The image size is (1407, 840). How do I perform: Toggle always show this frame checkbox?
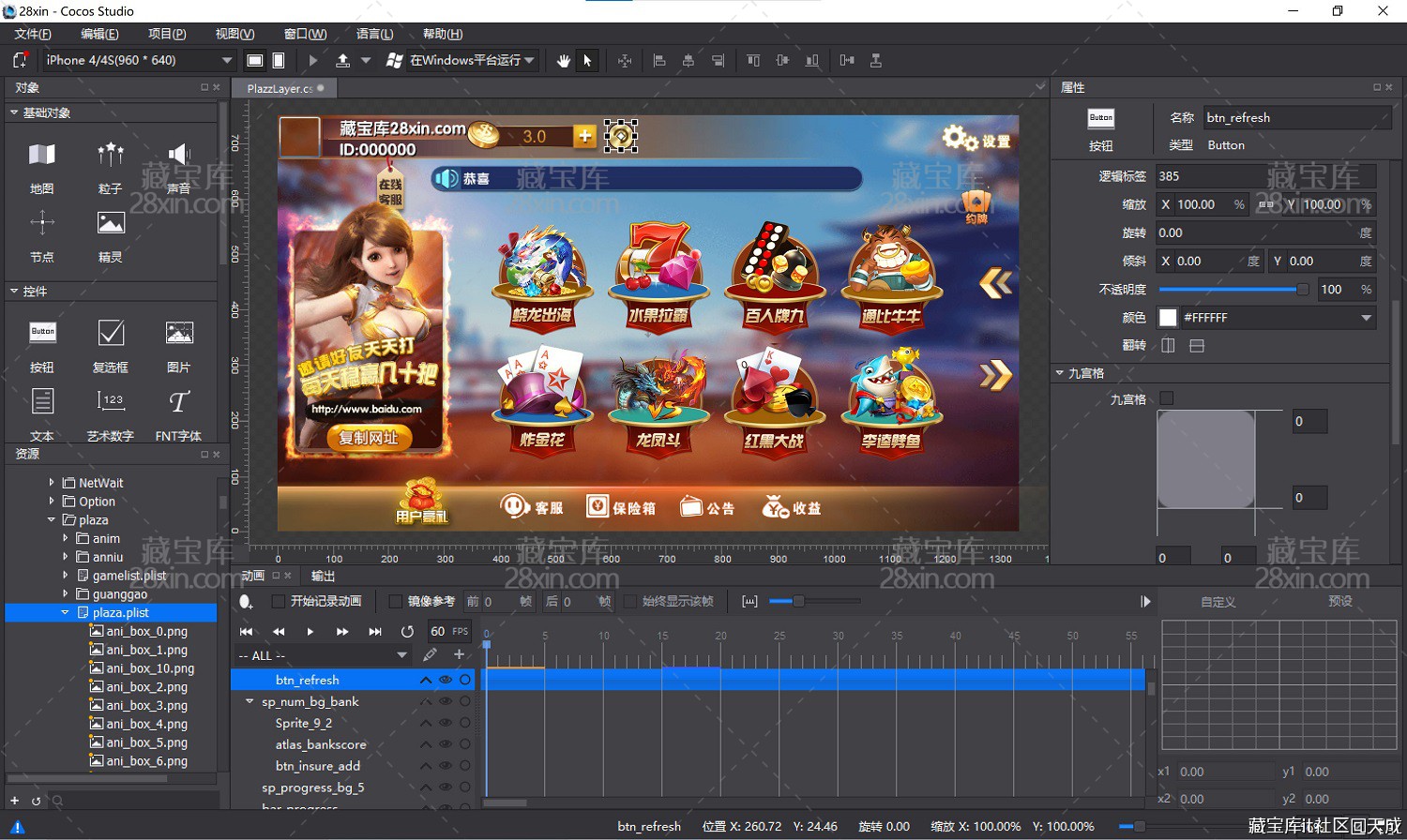pos(629,601)
